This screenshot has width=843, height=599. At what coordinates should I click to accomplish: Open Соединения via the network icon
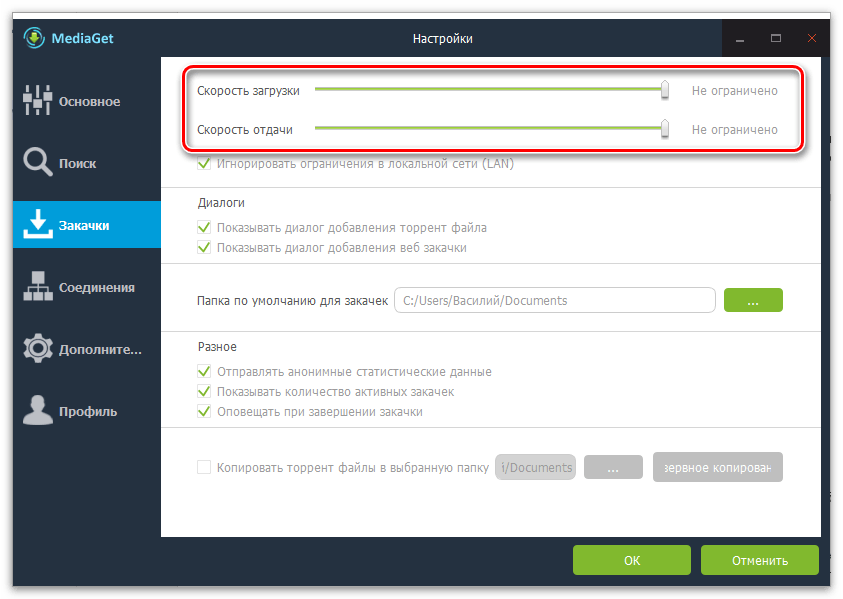[38, 286]
